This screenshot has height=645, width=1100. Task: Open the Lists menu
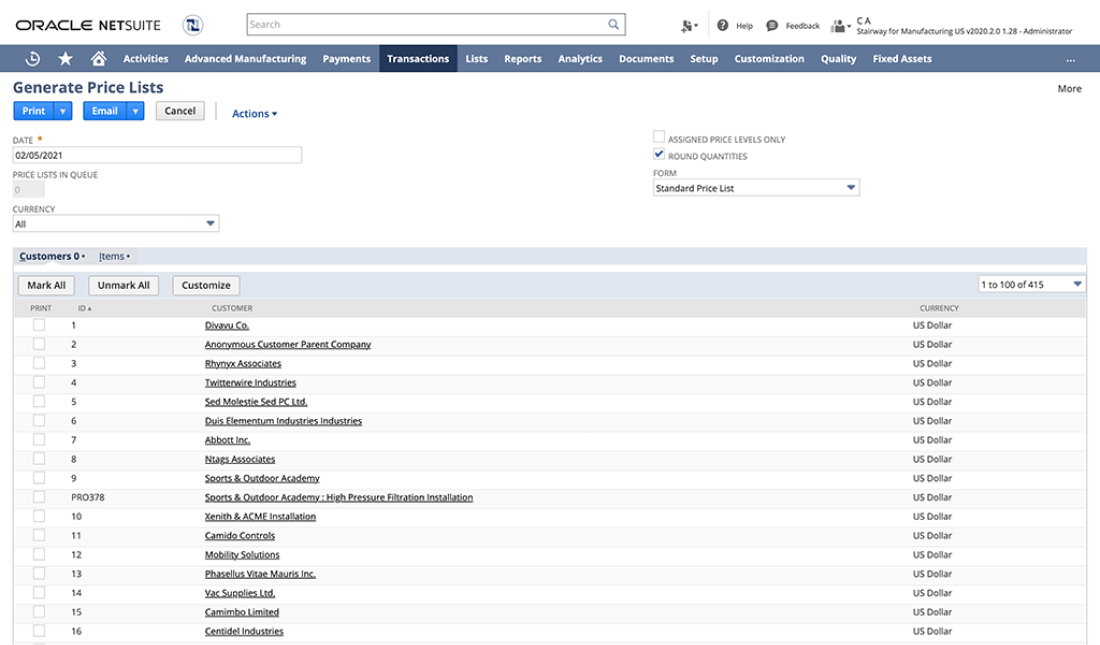[476, 59]
